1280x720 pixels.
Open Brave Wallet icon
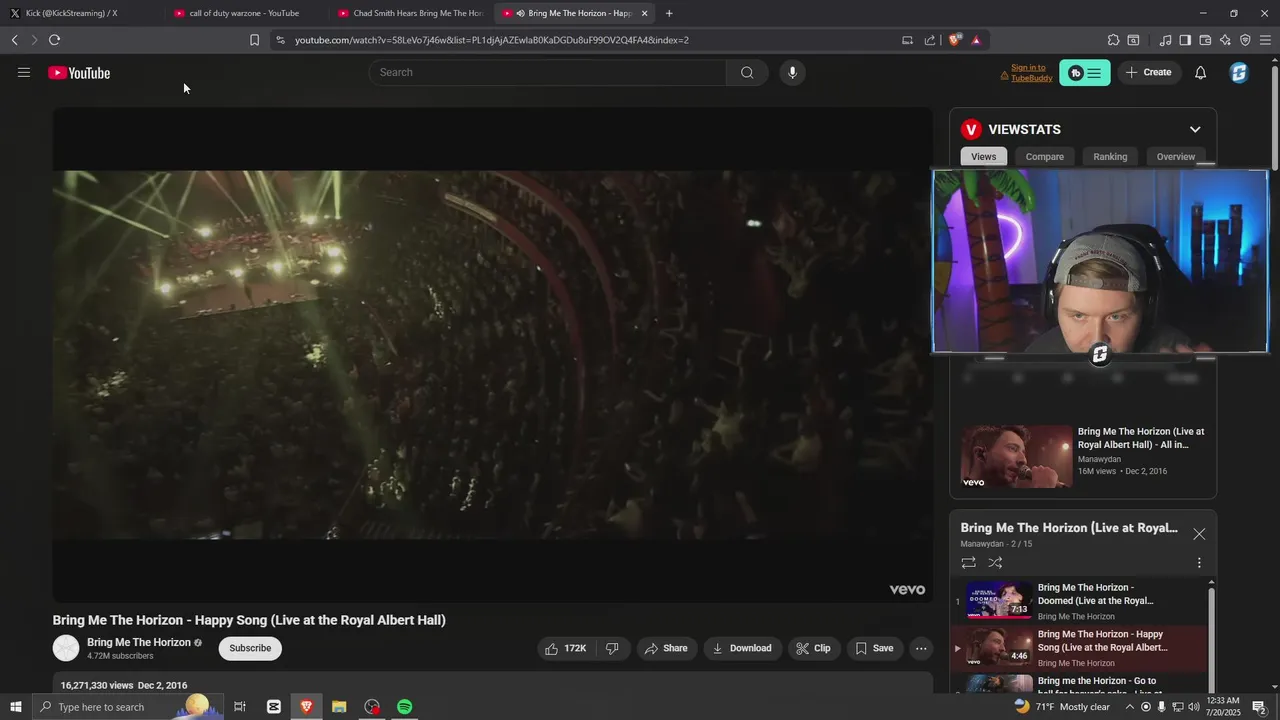[1205, 40]
